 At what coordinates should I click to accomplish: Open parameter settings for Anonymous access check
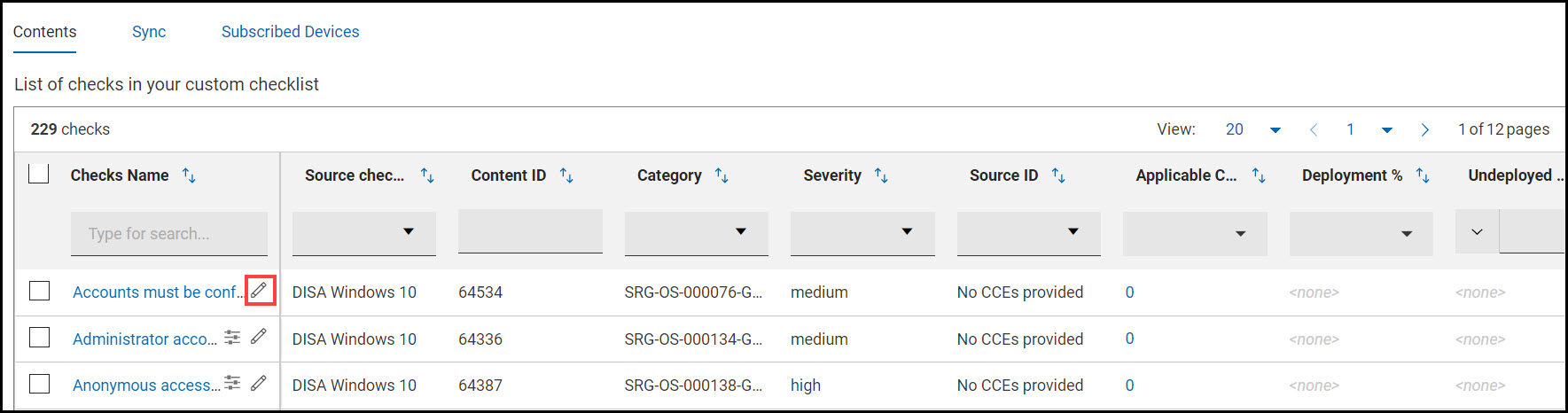tap(232, 383)
